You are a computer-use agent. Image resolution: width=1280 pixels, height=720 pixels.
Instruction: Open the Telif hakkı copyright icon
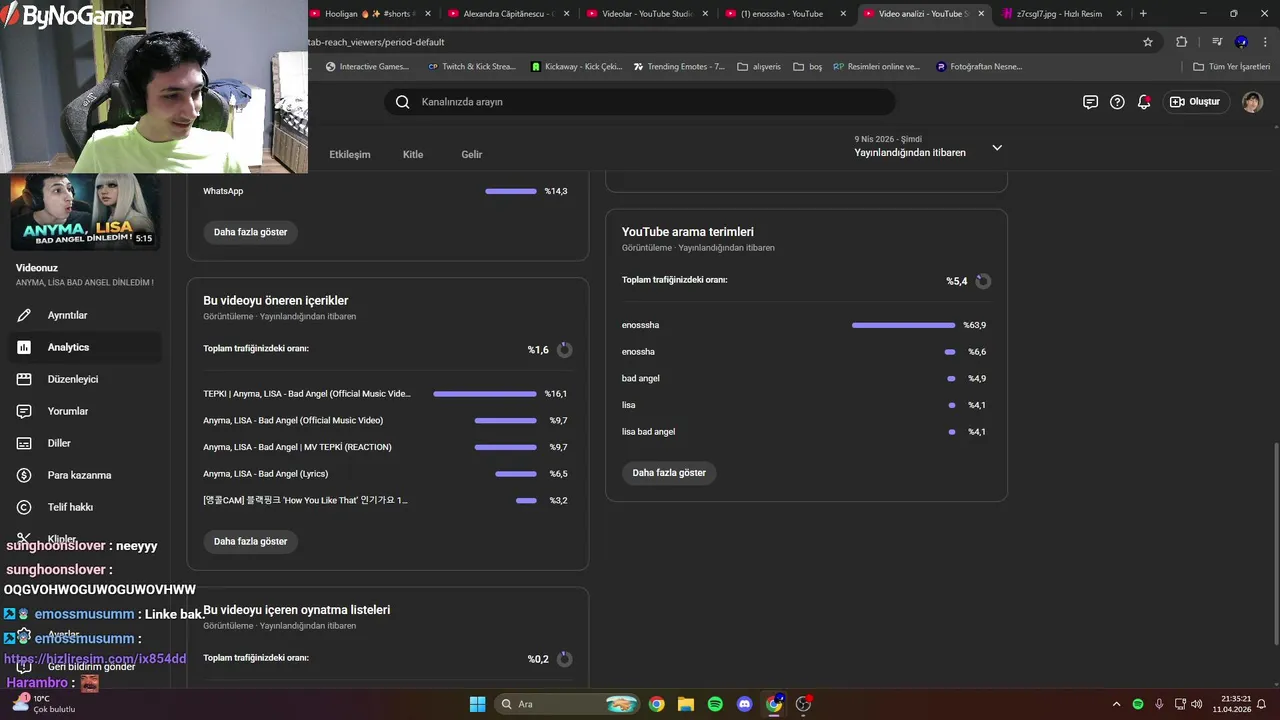[24, 507]
